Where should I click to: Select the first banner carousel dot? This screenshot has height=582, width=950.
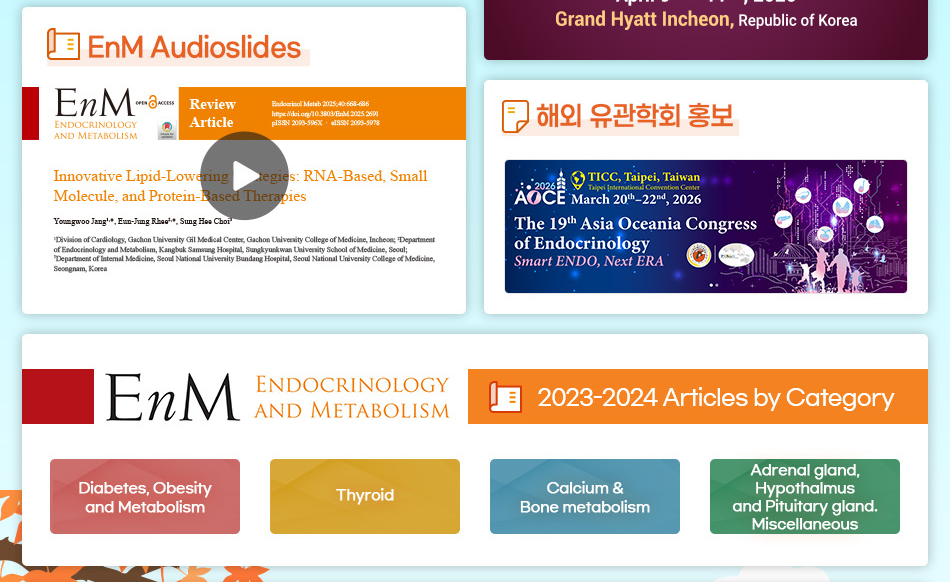pos(710,285)
